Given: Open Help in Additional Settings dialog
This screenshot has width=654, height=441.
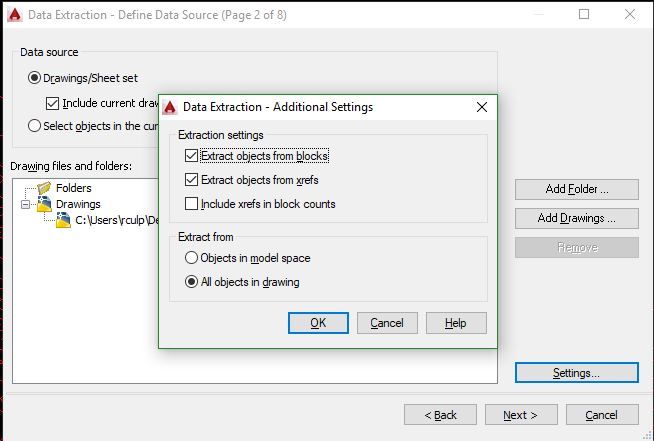Looking at the screenshot, I should click(x=456, y=323).
